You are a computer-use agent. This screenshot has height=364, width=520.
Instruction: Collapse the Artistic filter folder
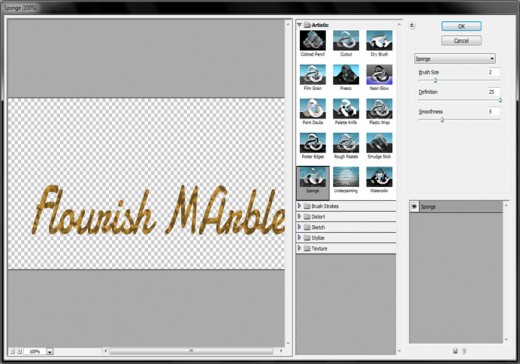299,25
